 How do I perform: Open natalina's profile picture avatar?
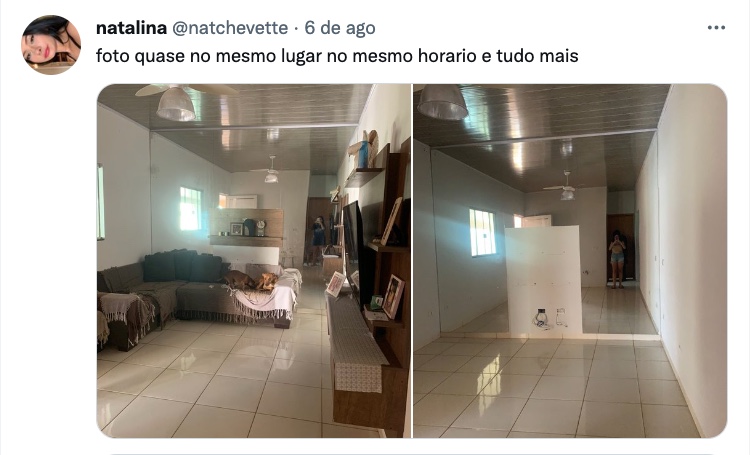point(51,45)
